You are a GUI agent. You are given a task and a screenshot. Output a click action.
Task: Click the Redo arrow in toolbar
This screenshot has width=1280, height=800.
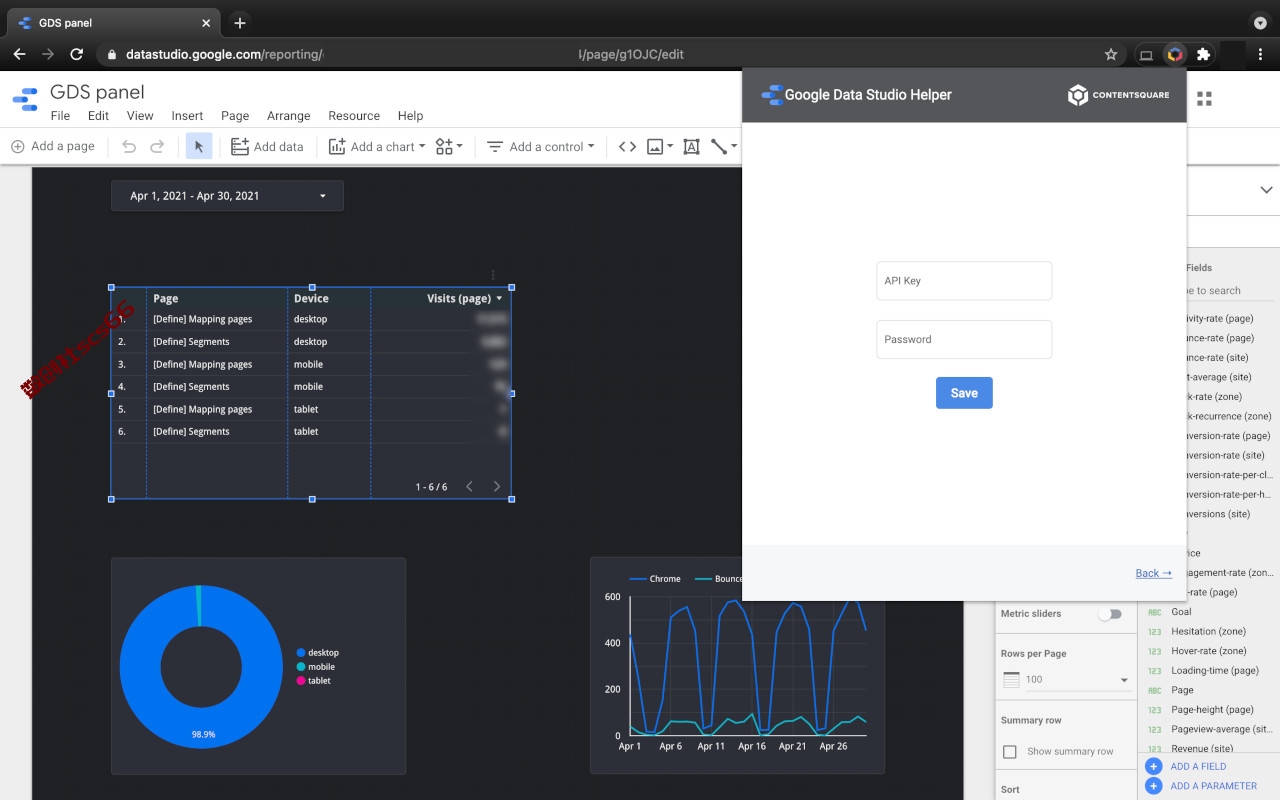point(157,146)
